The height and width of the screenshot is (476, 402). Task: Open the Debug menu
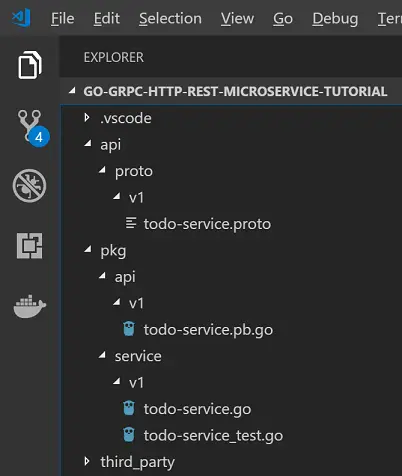coord(335,19)
